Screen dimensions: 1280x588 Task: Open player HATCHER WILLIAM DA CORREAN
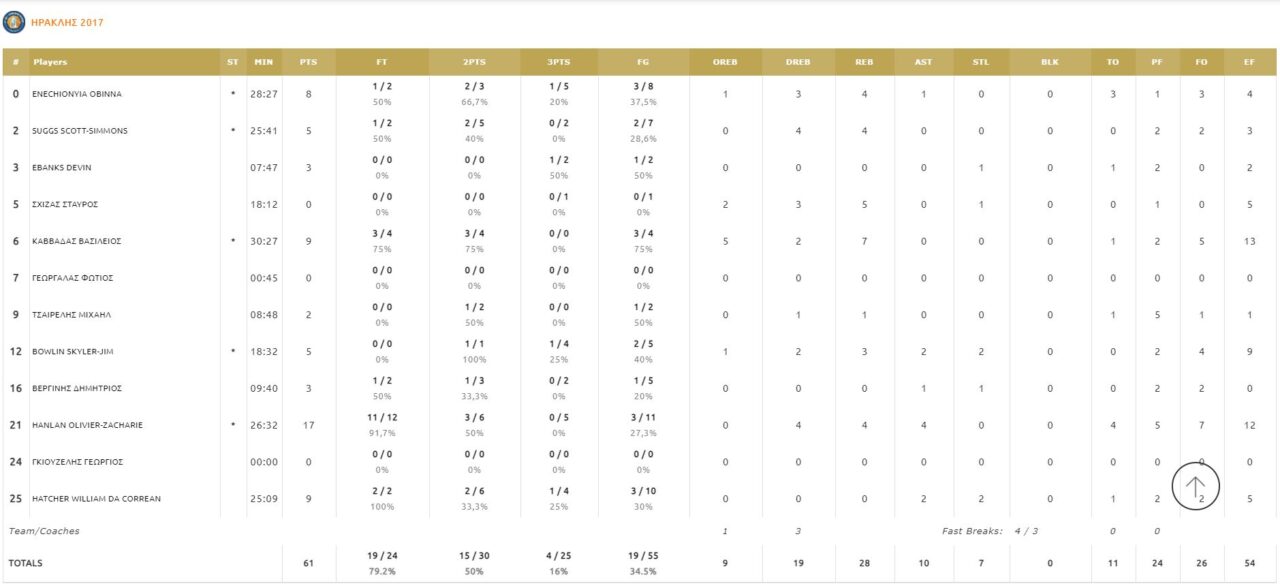click(96, 498)
